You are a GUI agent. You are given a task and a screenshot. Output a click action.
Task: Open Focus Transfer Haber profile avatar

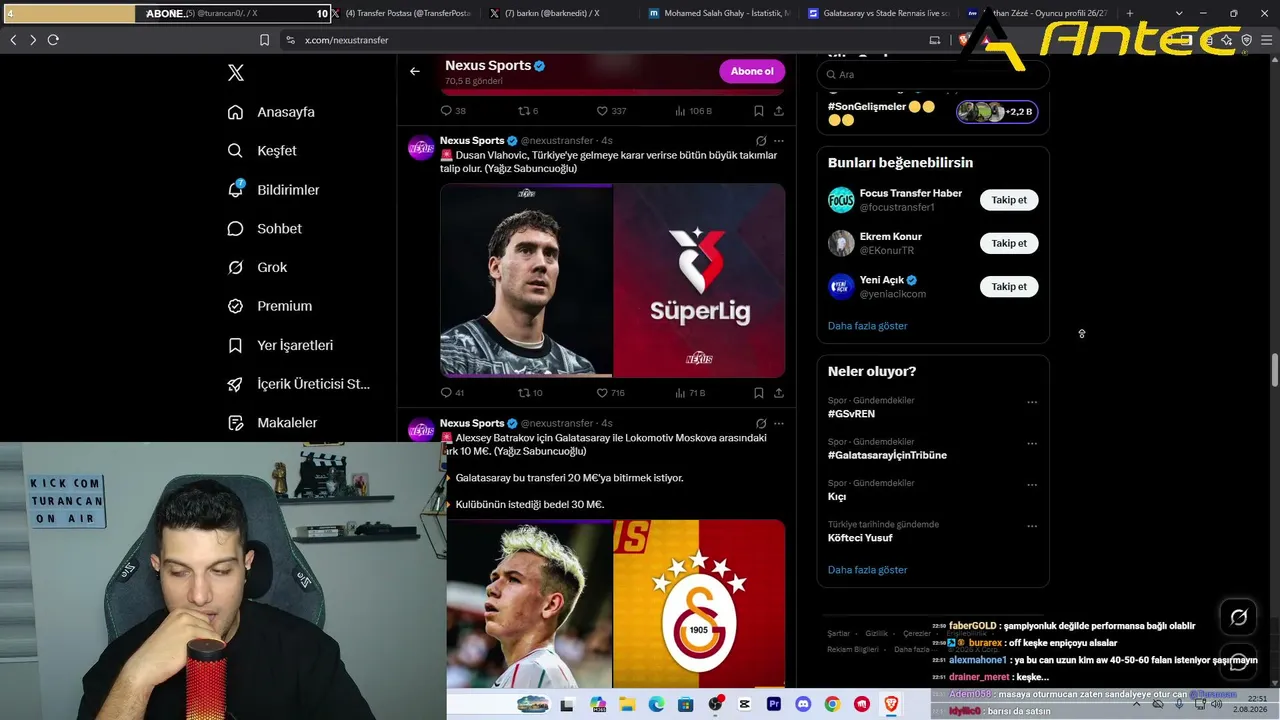point(841,200)
